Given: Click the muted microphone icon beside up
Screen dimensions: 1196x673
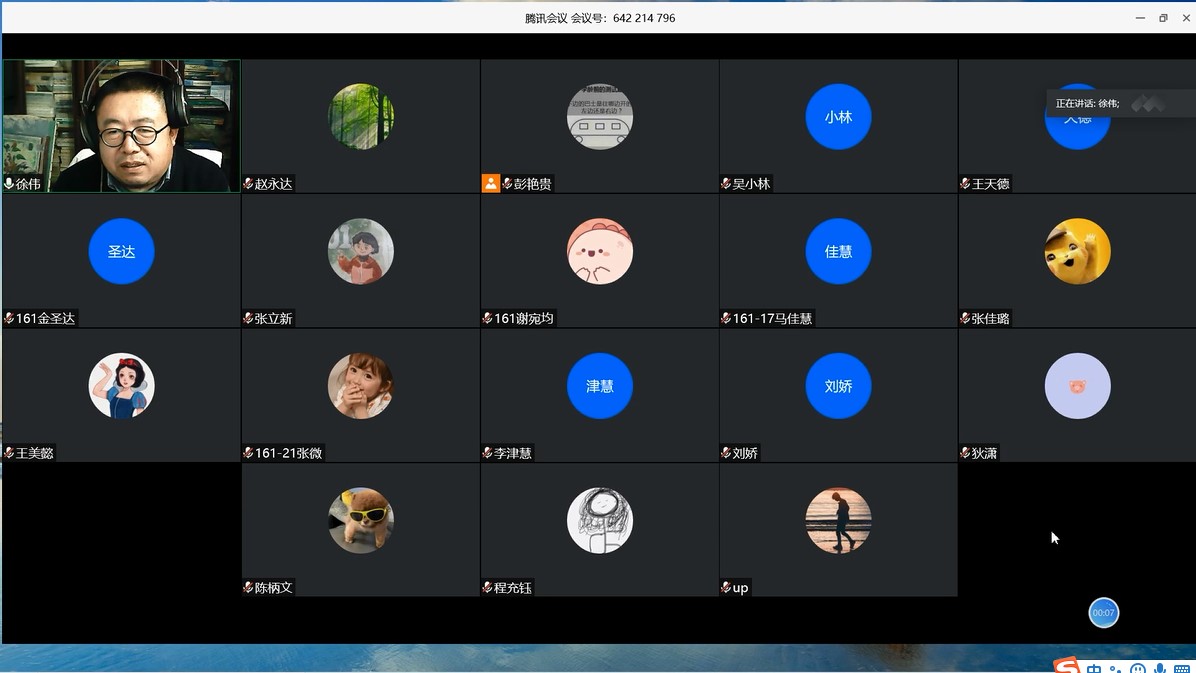Looking at the screenshot, I should click(726, 588).
